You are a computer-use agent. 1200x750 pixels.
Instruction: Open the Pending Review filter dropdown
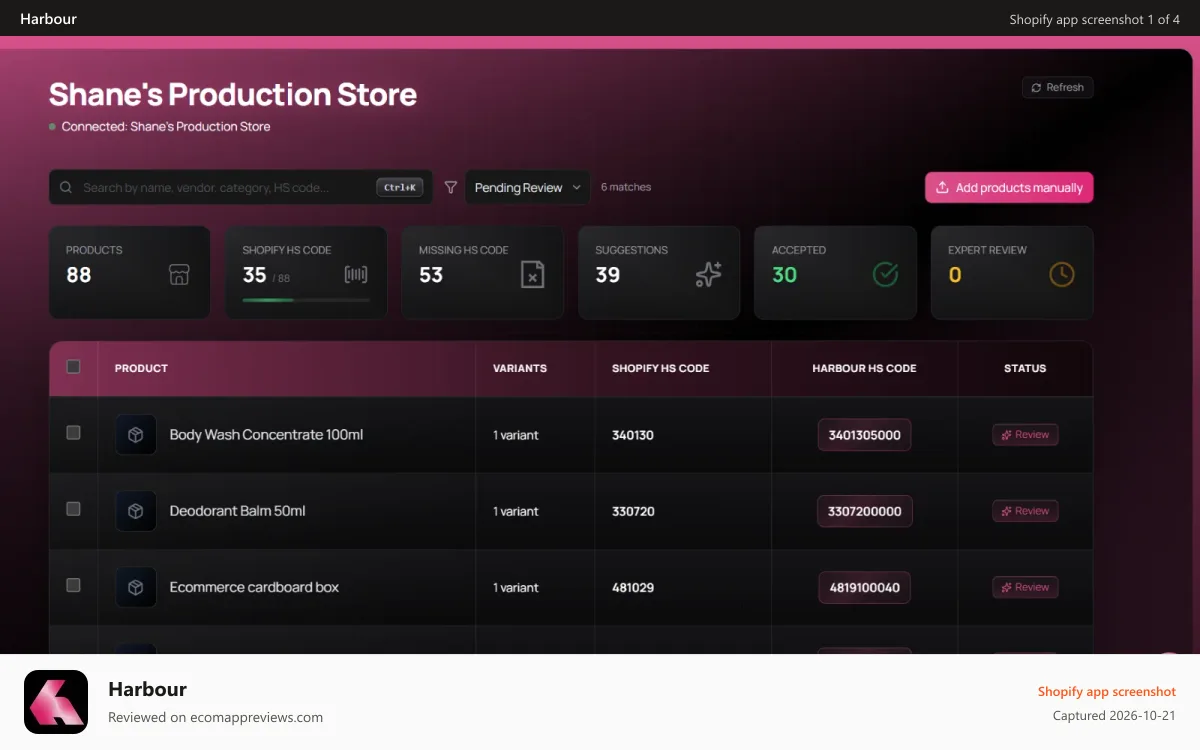click(528, 187)
